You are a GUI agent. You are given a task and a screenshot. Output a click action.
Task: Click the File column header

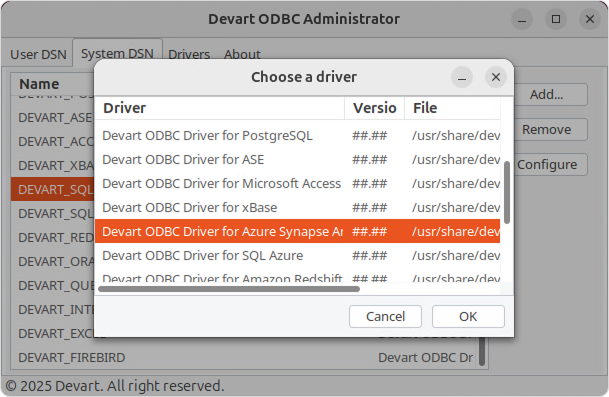point(452,108)
